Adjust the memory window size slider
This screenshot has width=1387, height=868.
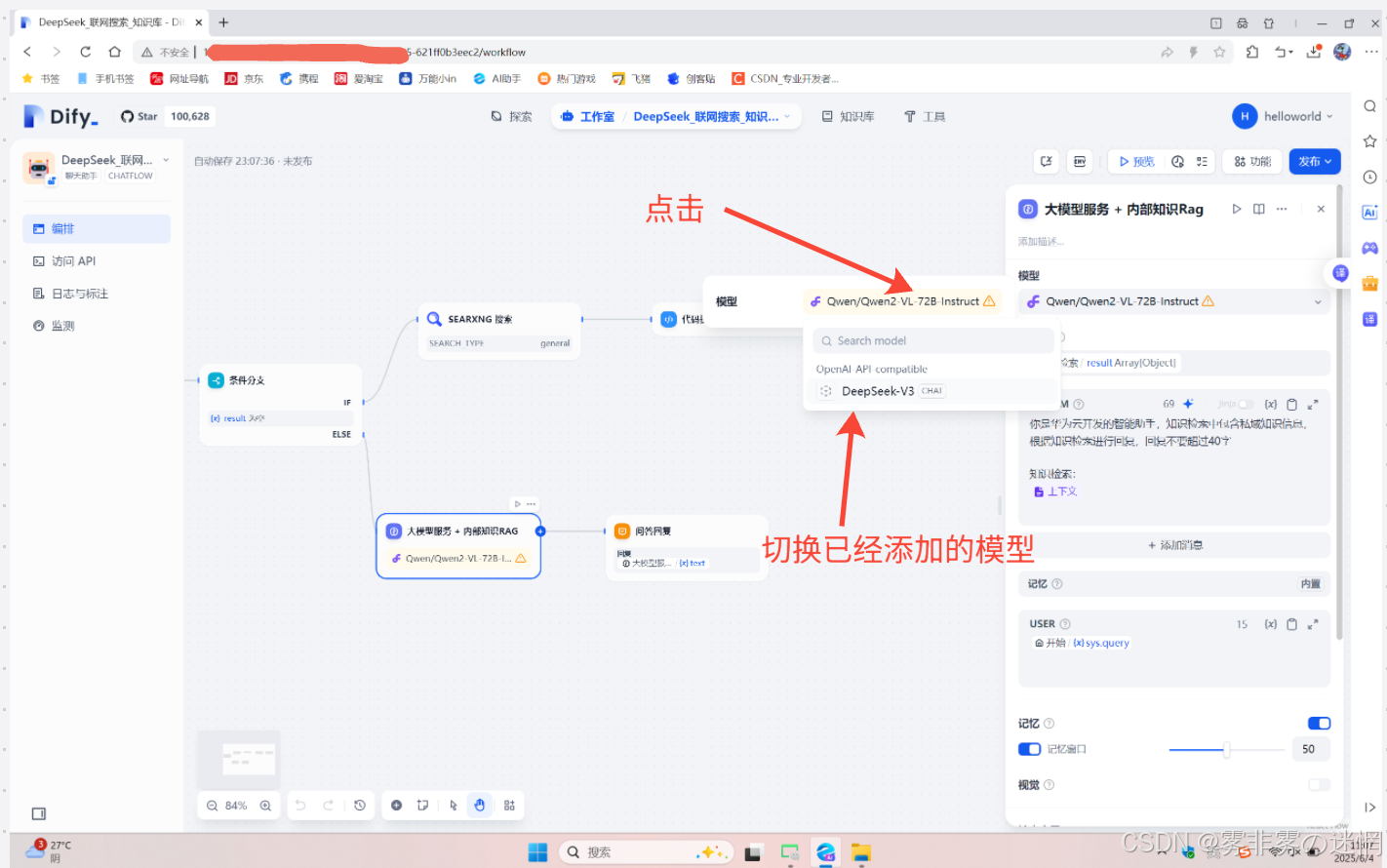click(x=1226, y=749)
